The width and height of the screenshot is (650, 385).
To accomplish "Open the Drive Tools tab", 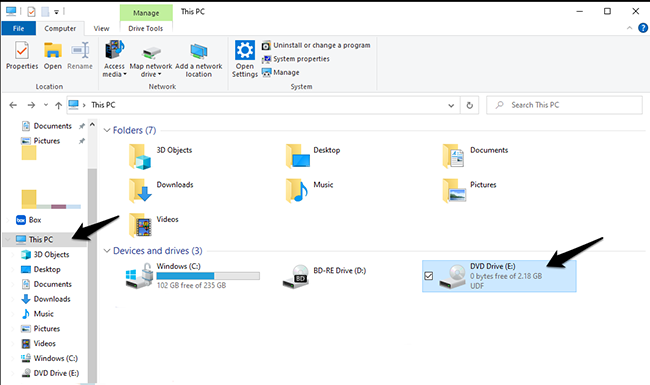I will pyautogui.click(x=146, y=28).
